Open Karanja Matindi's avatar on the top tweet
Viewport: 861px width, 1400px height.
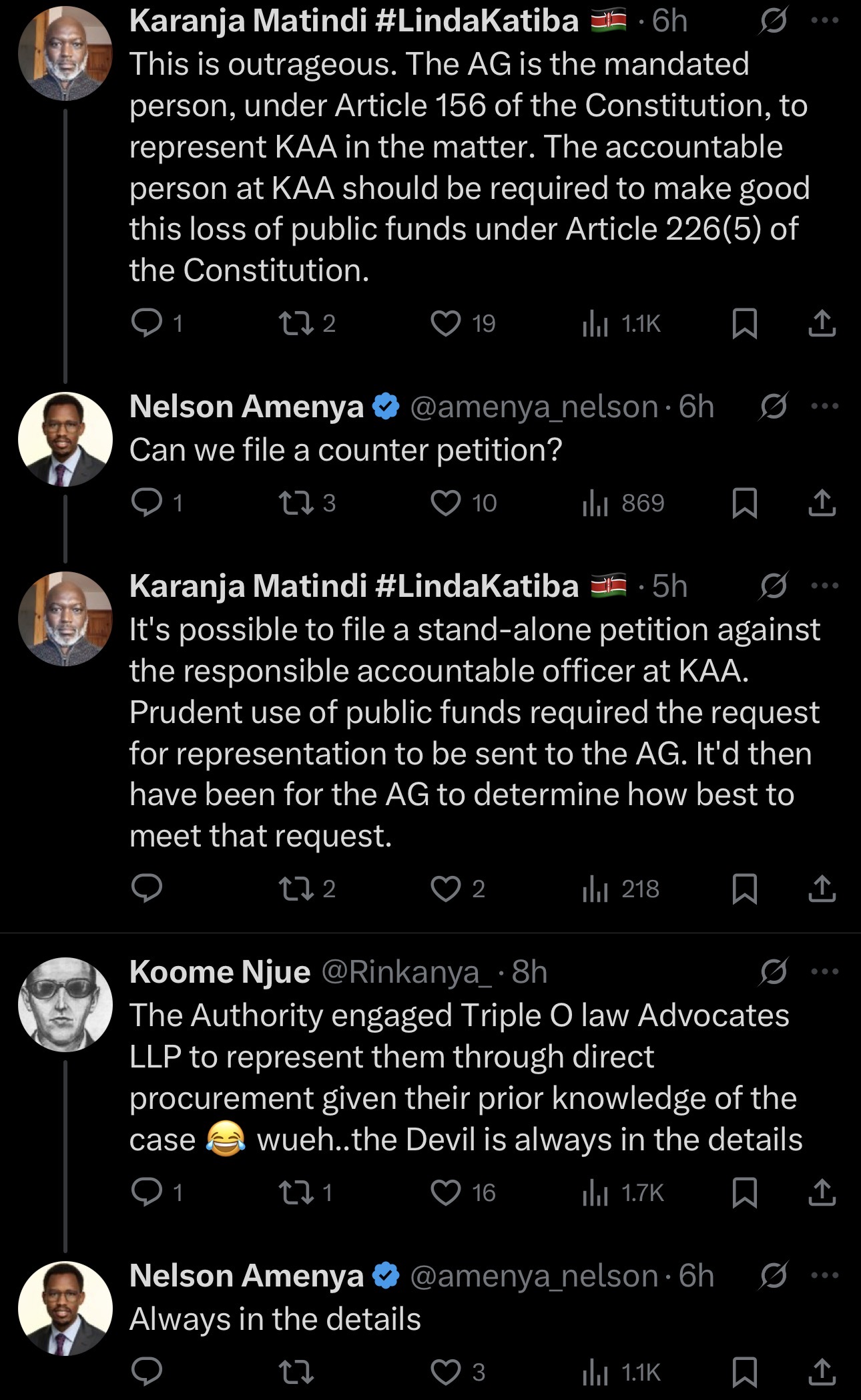65,53
